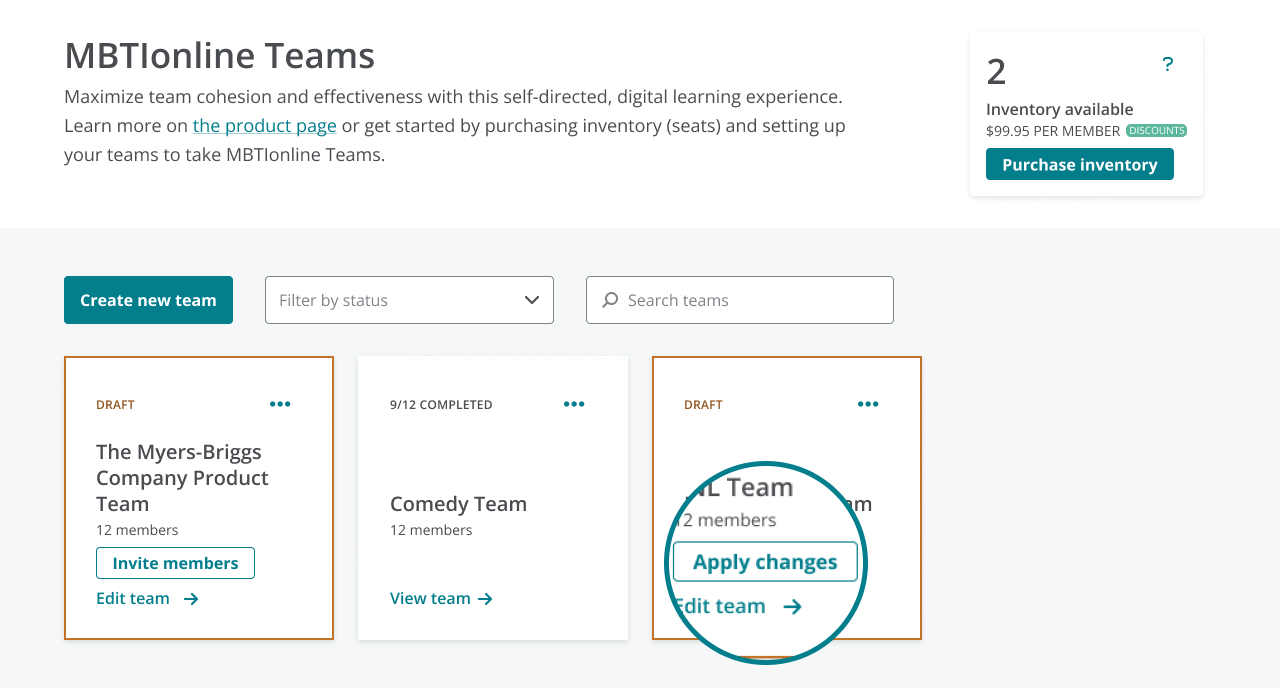The image size is (1280, 688).
Task: Click Invite members on Product Team card
Action: [x=175, y=563]
